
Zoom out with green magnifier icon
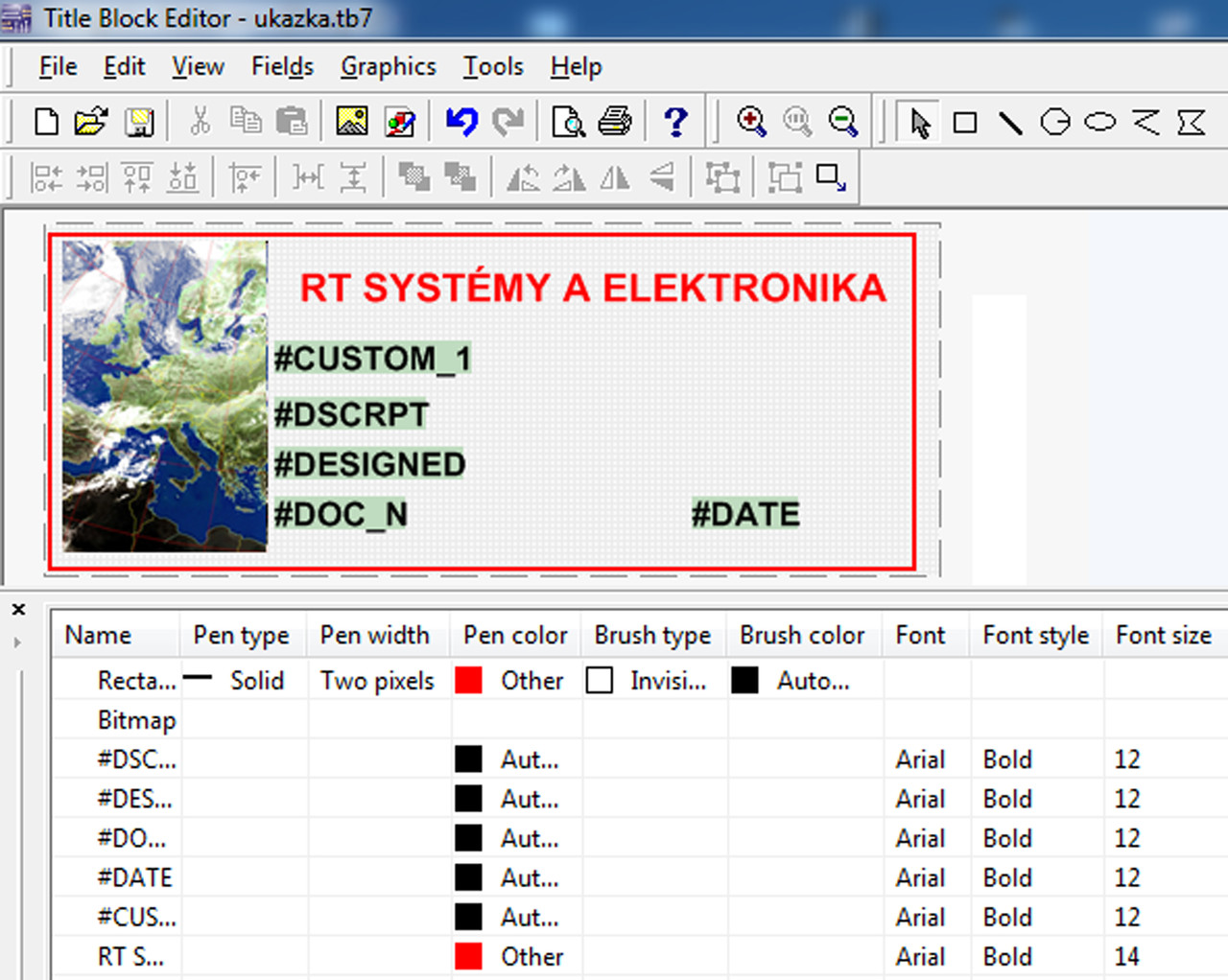point(843,122)
